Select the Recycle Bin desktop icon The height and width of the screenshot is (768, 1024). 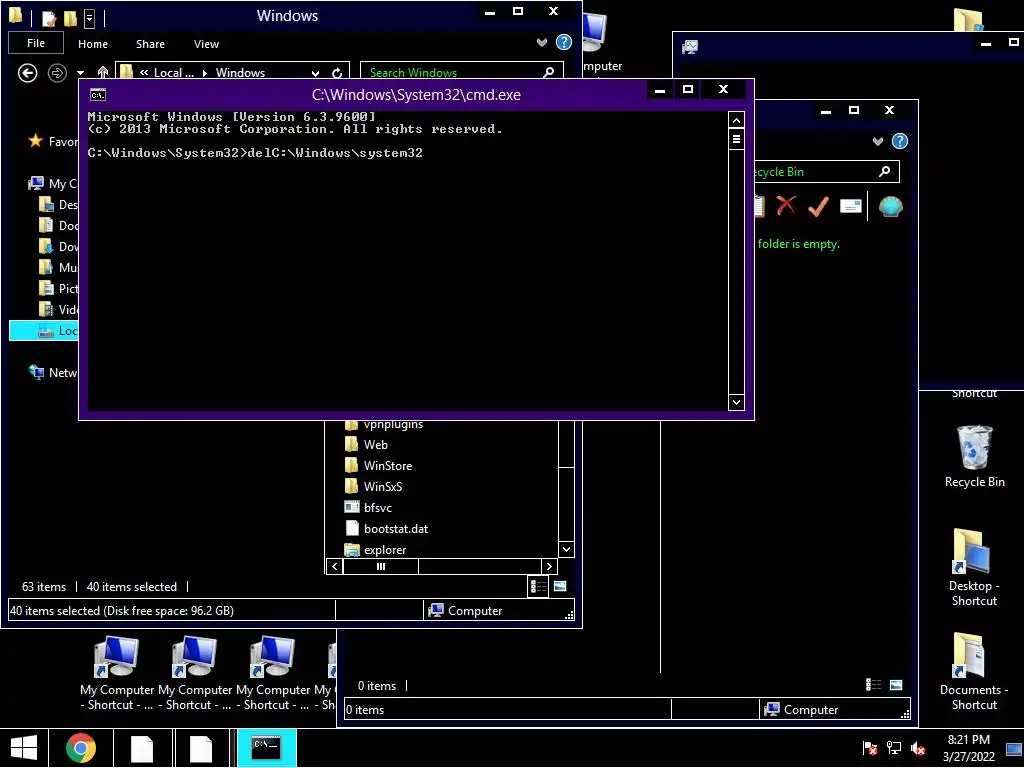(974, 456)
